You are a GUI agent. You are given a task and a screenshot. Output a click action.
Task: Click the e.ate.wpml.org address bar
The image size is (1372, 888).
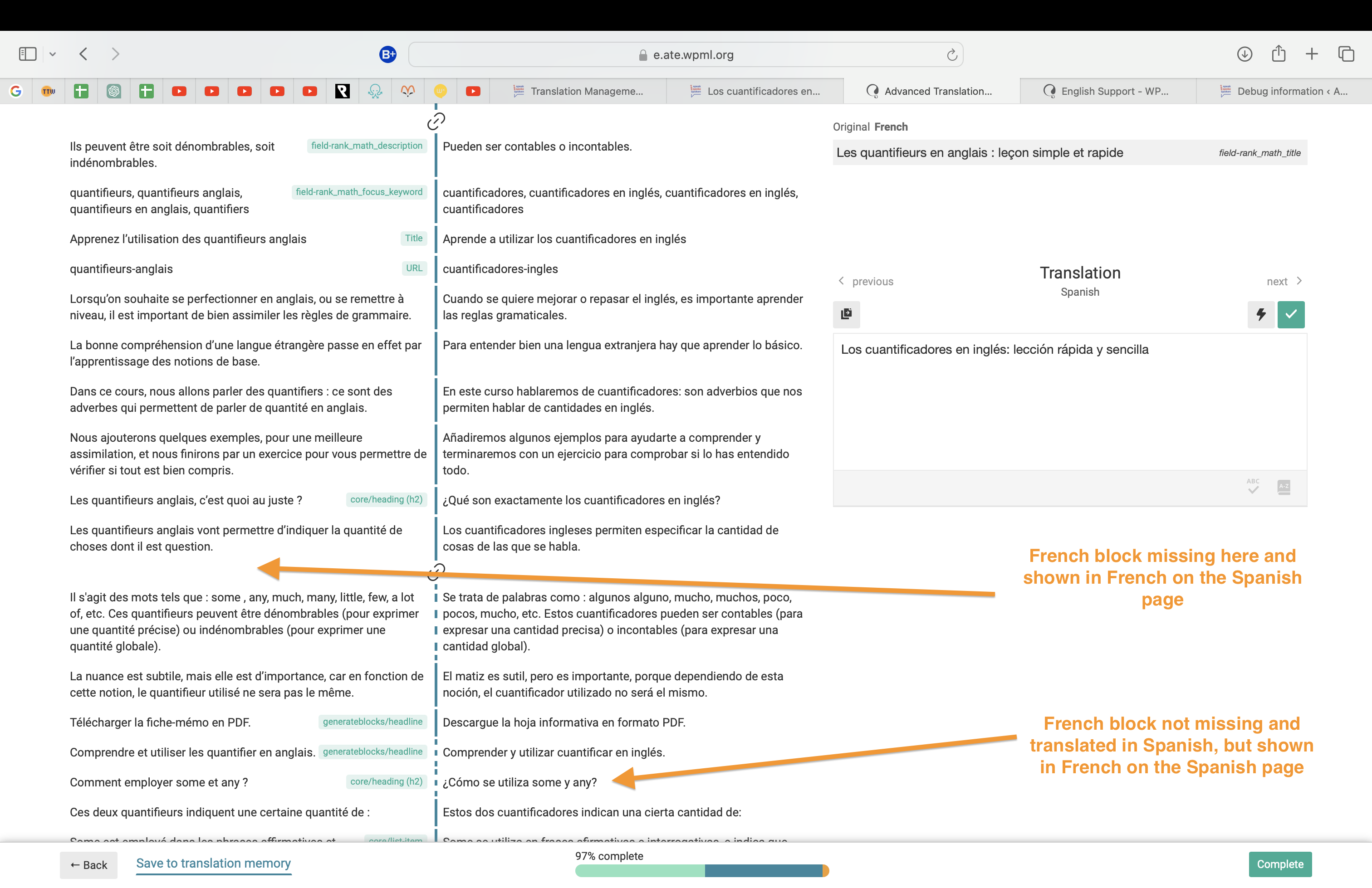(x=686, y=55)
